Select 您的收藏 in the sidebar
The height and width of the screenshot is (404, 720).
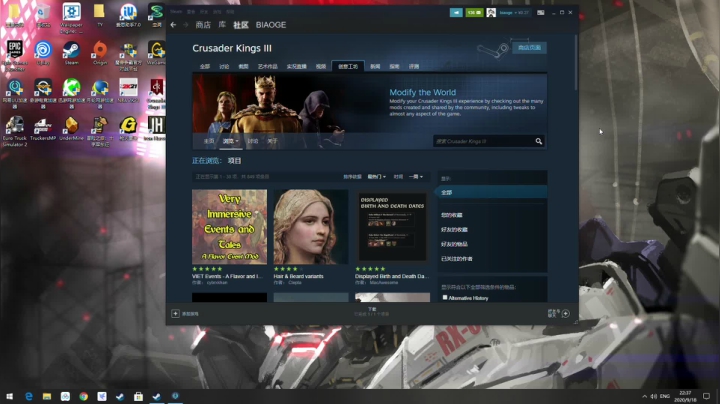(x=452, y=215)
